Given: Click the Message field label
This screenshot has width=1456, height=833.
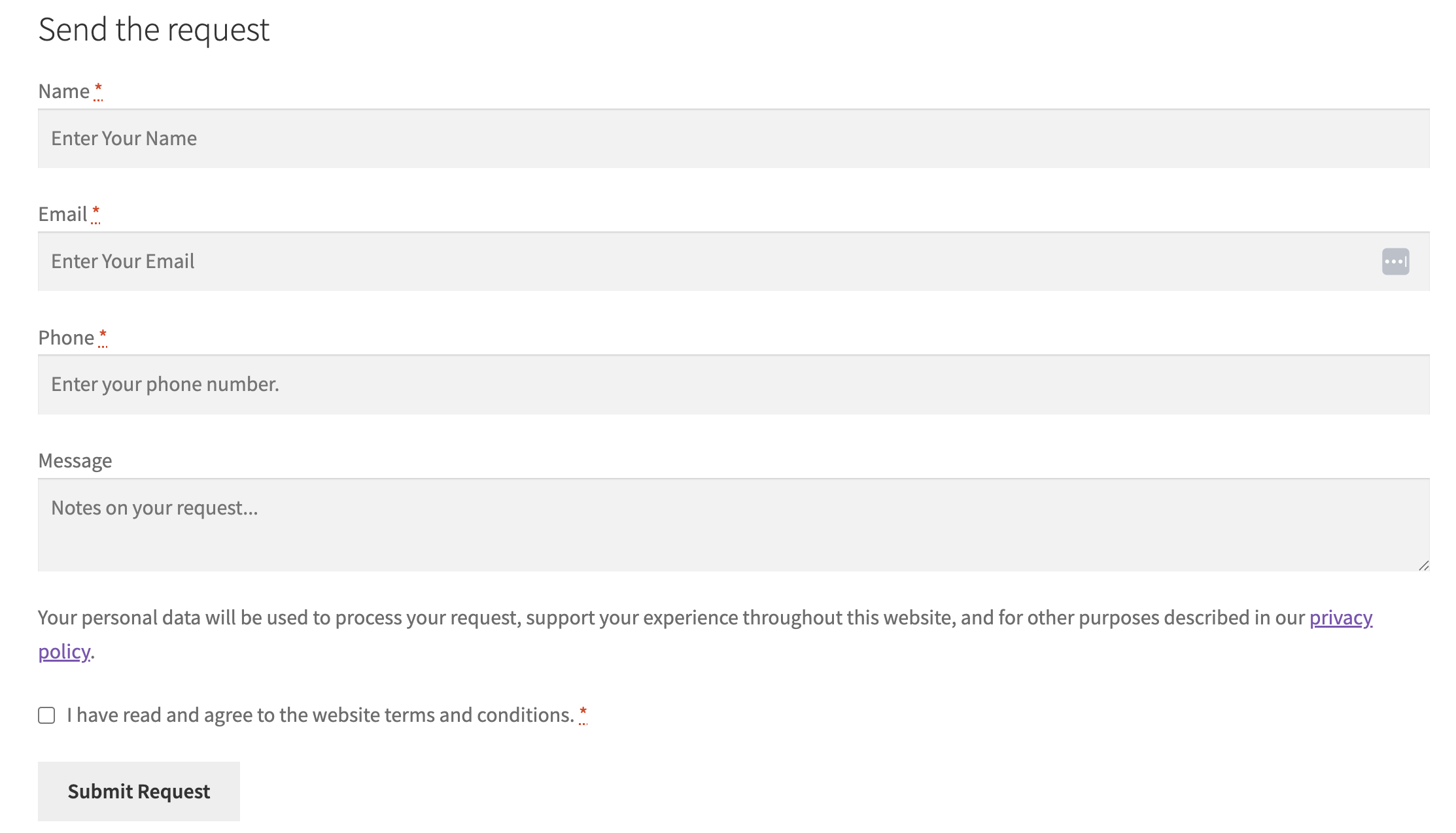Looking at the screenshot, I should tap(75, 461).
